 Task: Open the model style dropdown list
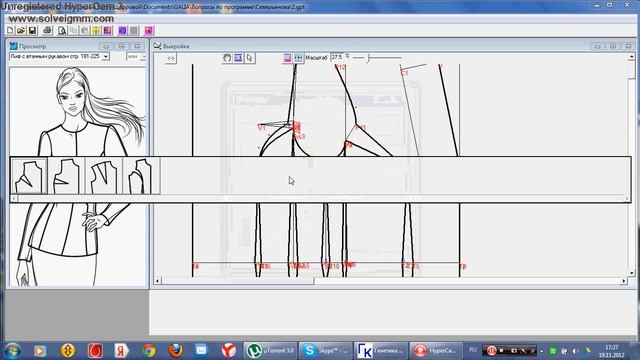106,56
